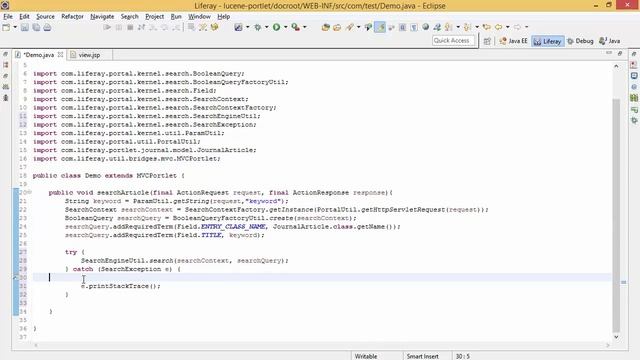640x360 pixels.
Task: Open the Help menu
Action: coord(224,17)
